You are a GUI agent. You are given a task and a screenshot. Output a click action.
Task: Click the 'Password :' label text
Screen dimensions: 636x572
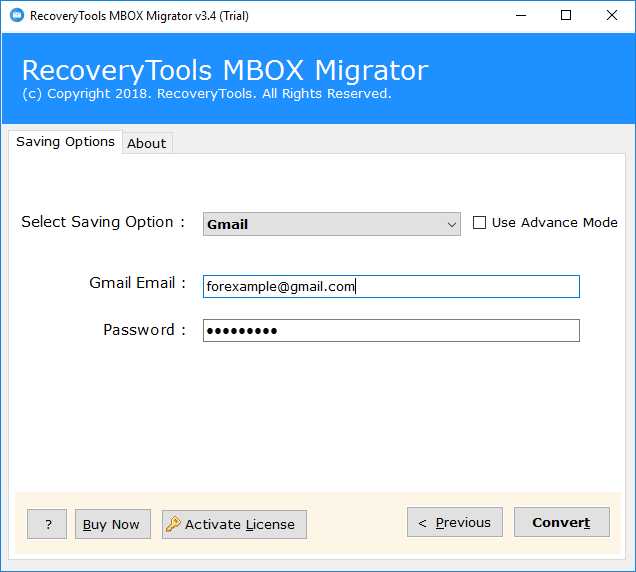[x=144, y=330]
